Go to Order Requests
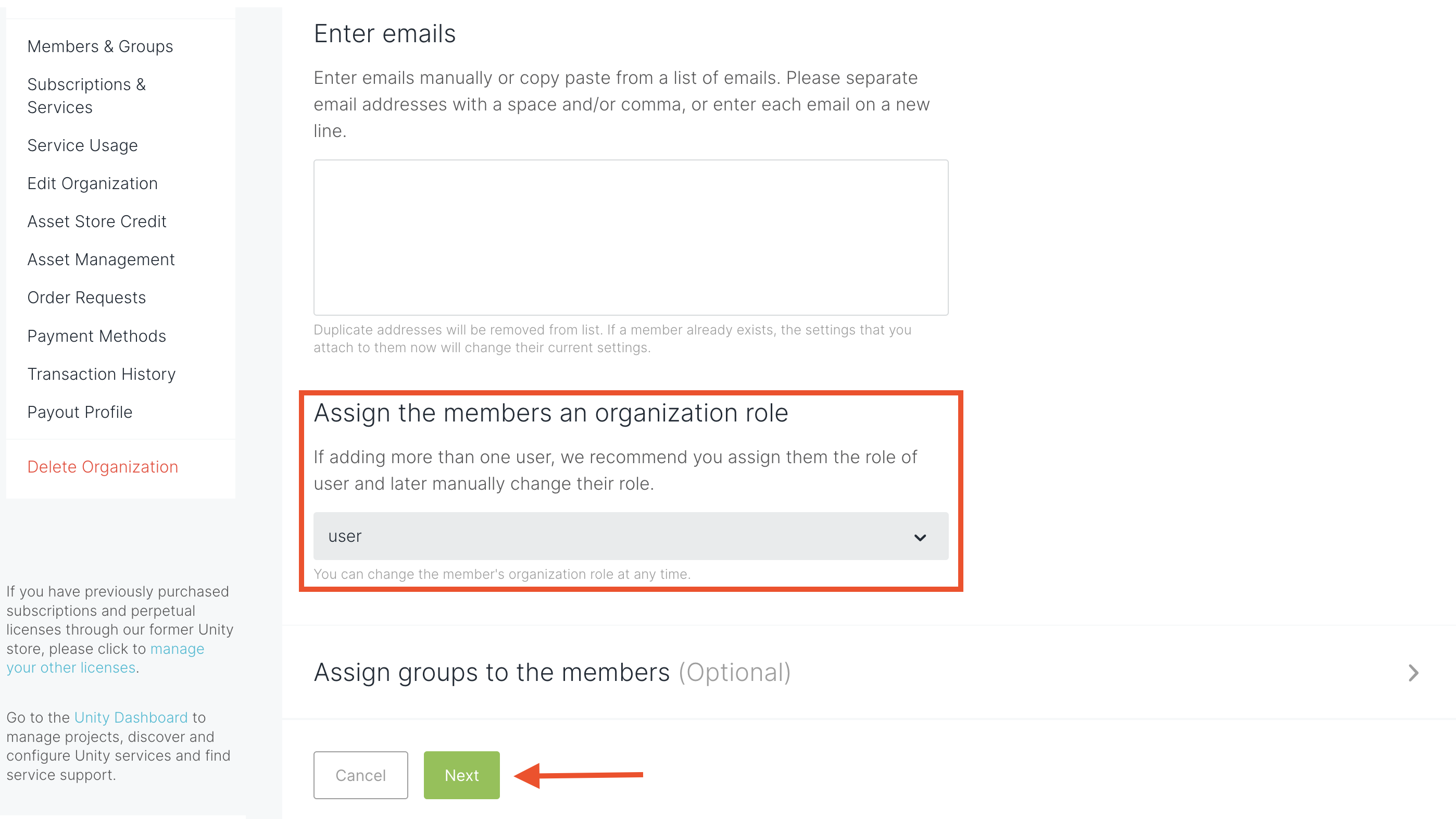1456x819 pixels. (x=86, y=297)
